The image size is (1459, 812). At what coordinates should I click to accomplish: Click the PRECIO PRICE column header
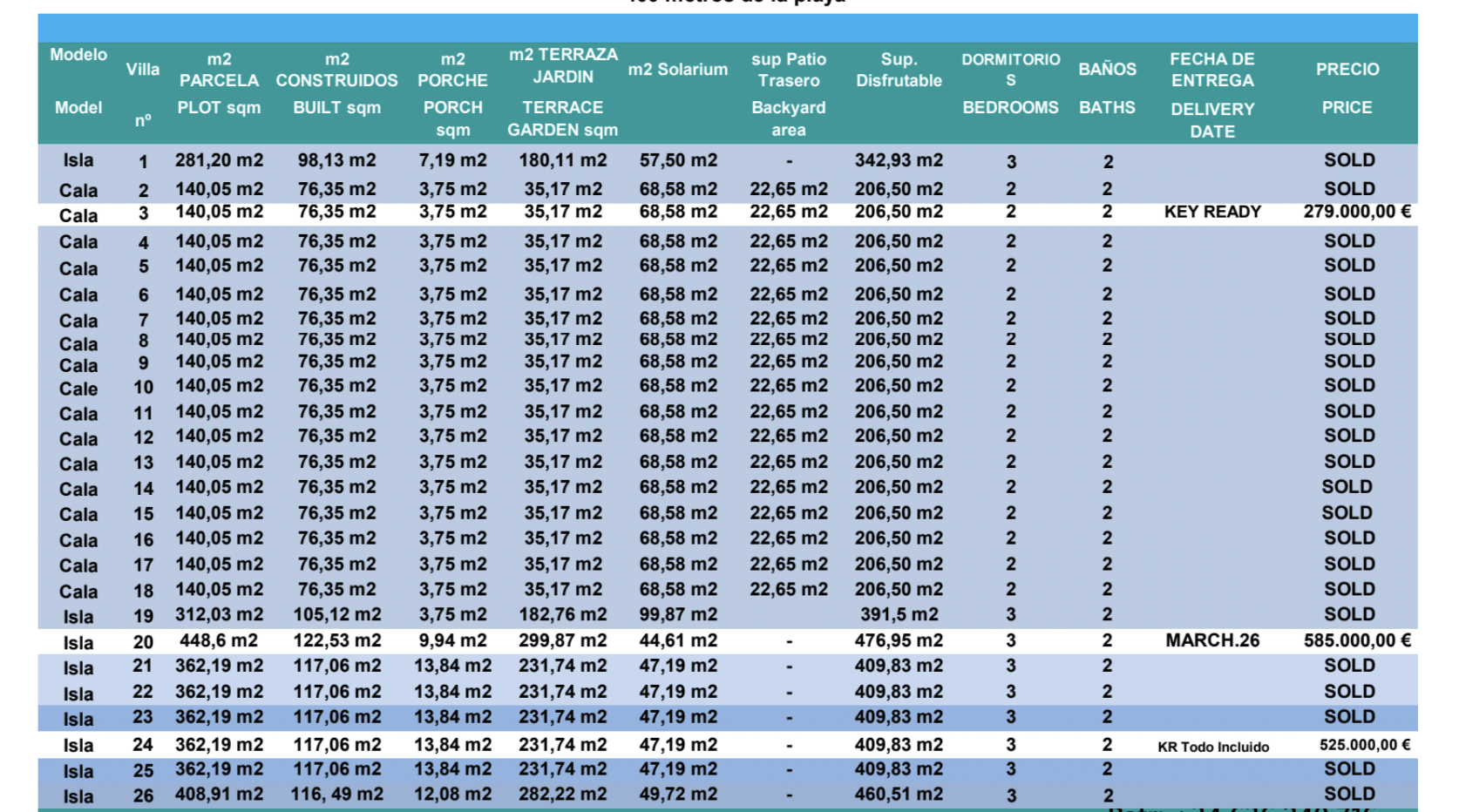[x=1347, y=88]
